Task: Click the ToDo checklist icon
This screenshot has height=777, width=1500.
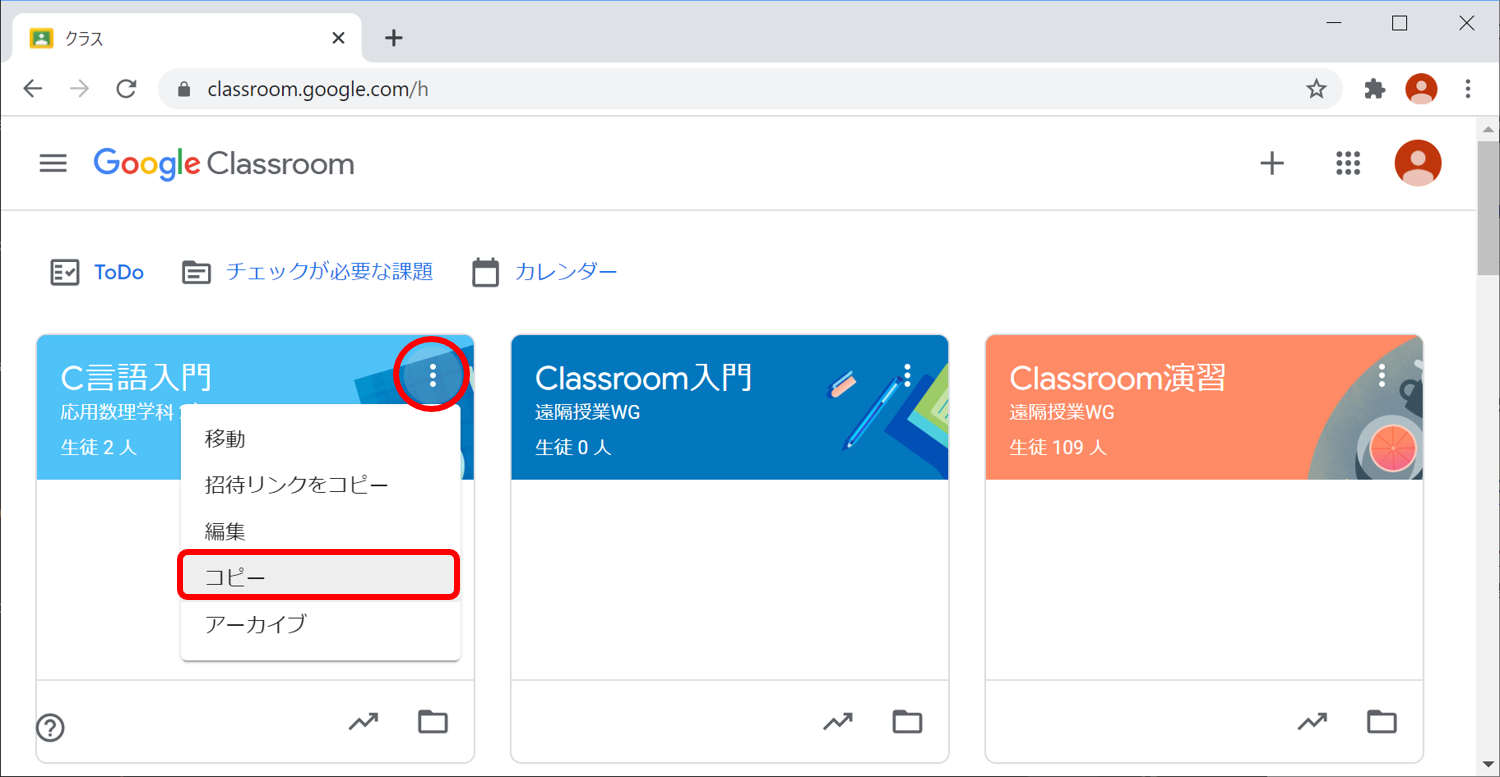Action: tap(65, 272)
